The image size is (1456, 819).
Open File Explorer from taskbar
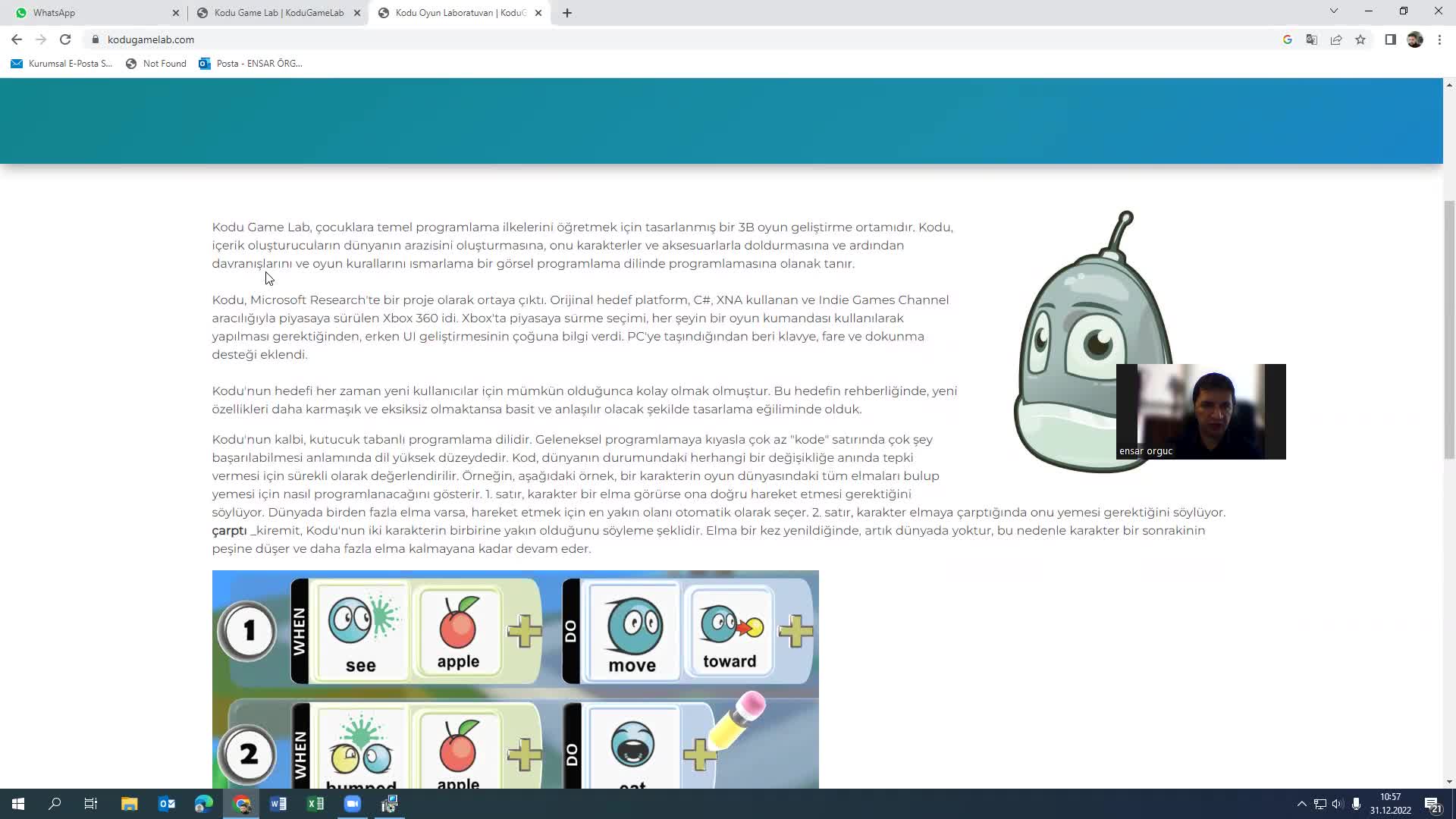click(129, 804)
